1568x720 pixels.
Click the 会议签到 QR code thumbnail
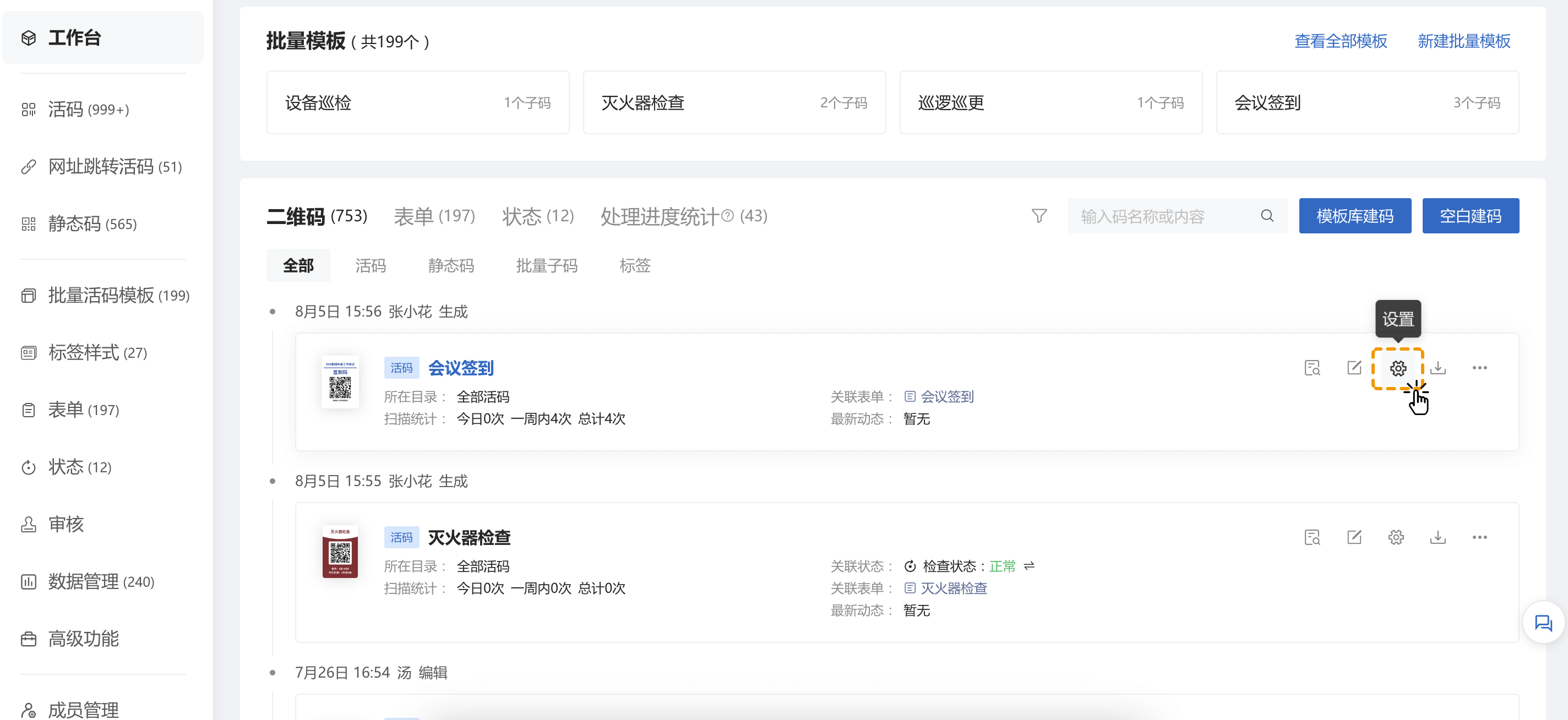pos(340,381)
